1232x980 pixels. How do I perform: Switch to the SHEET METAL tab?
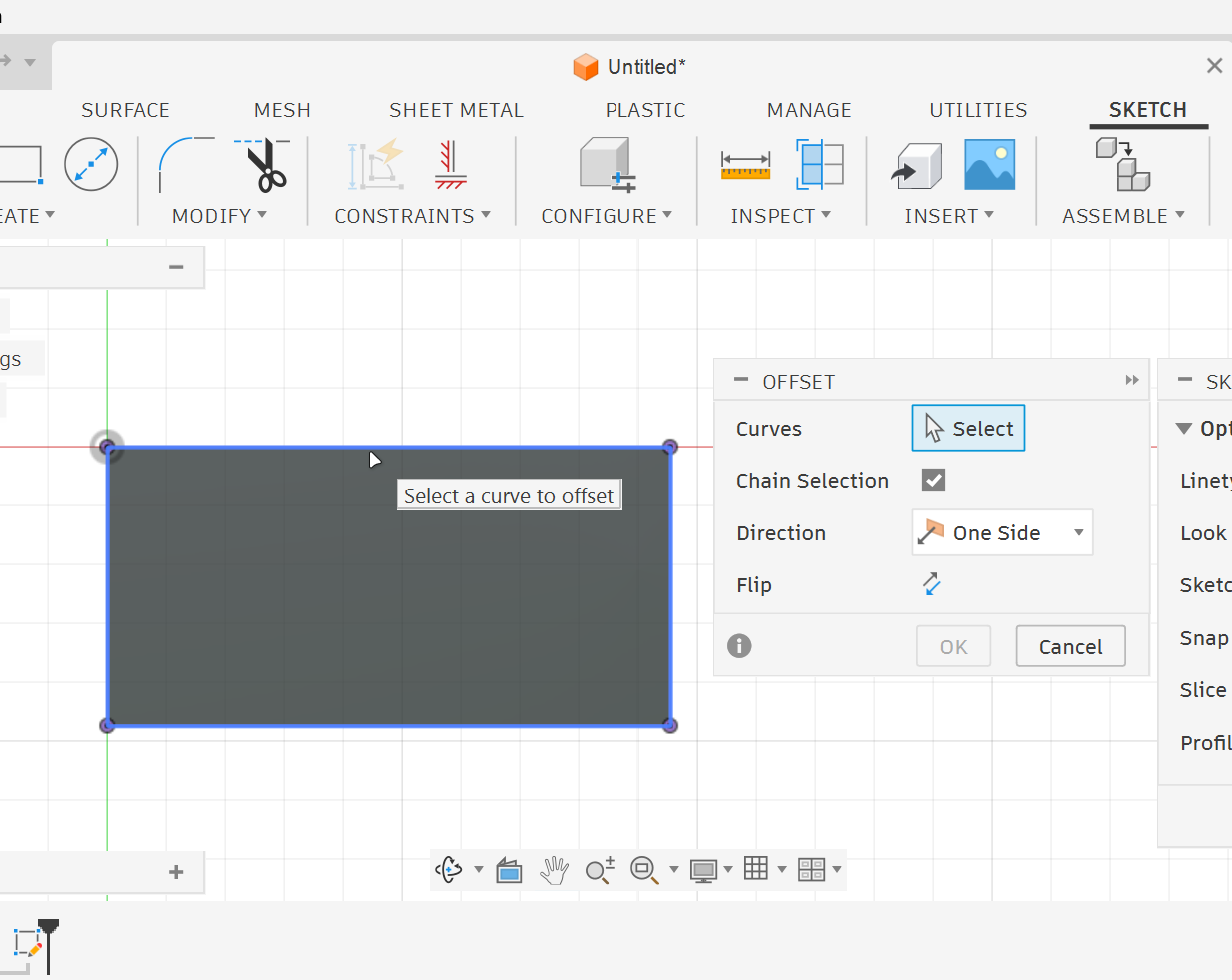456,110
